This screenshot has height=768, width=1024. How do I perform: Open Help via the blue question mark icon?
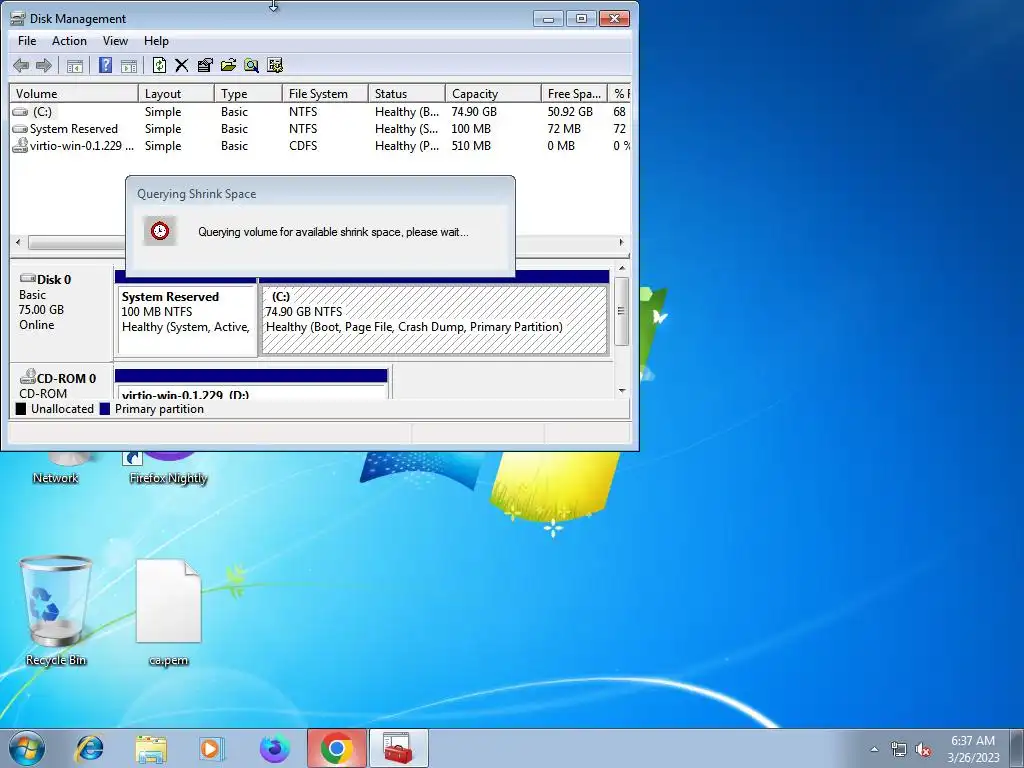105,65
